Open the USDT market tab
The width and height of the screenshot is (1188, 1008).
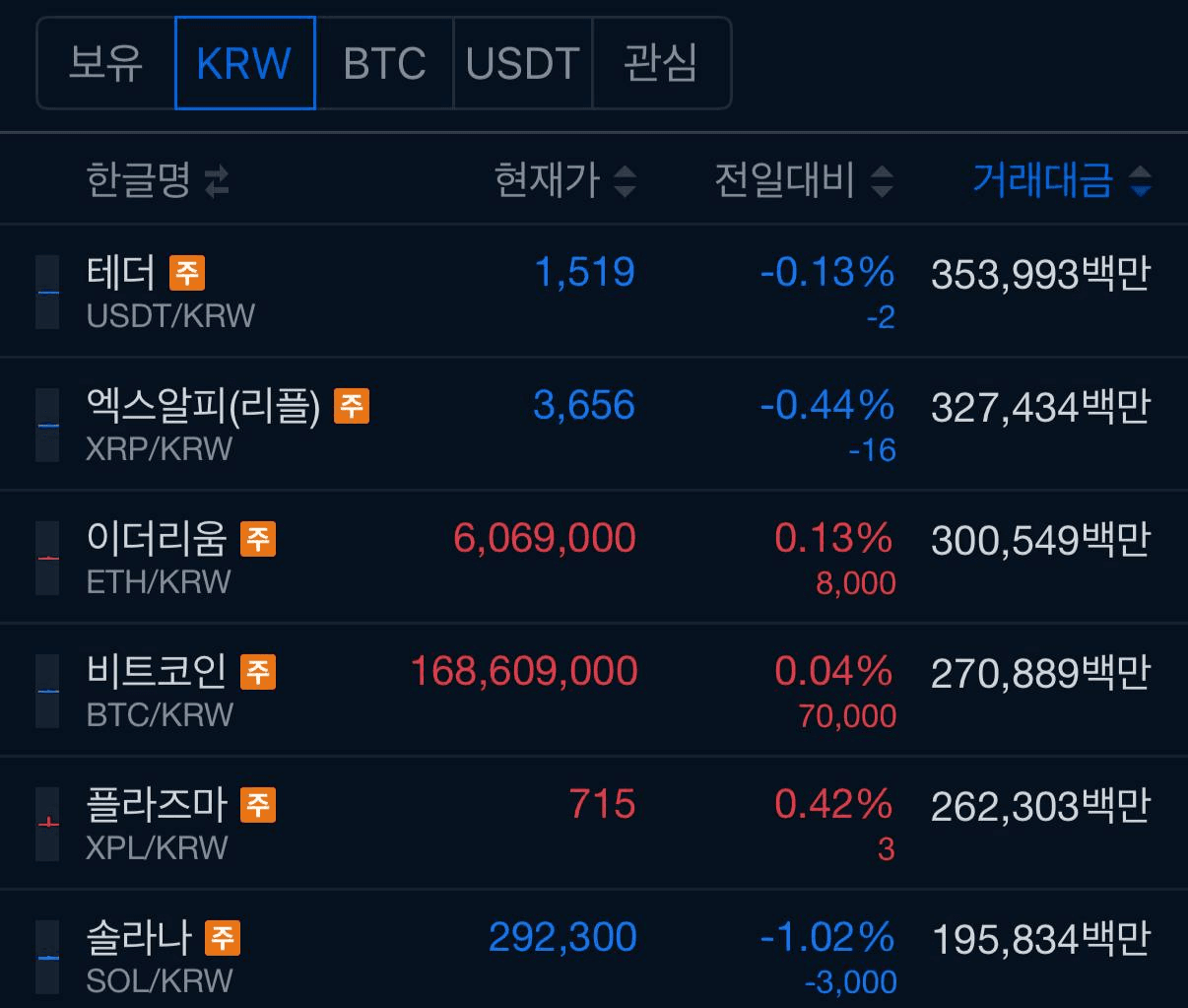522,63
